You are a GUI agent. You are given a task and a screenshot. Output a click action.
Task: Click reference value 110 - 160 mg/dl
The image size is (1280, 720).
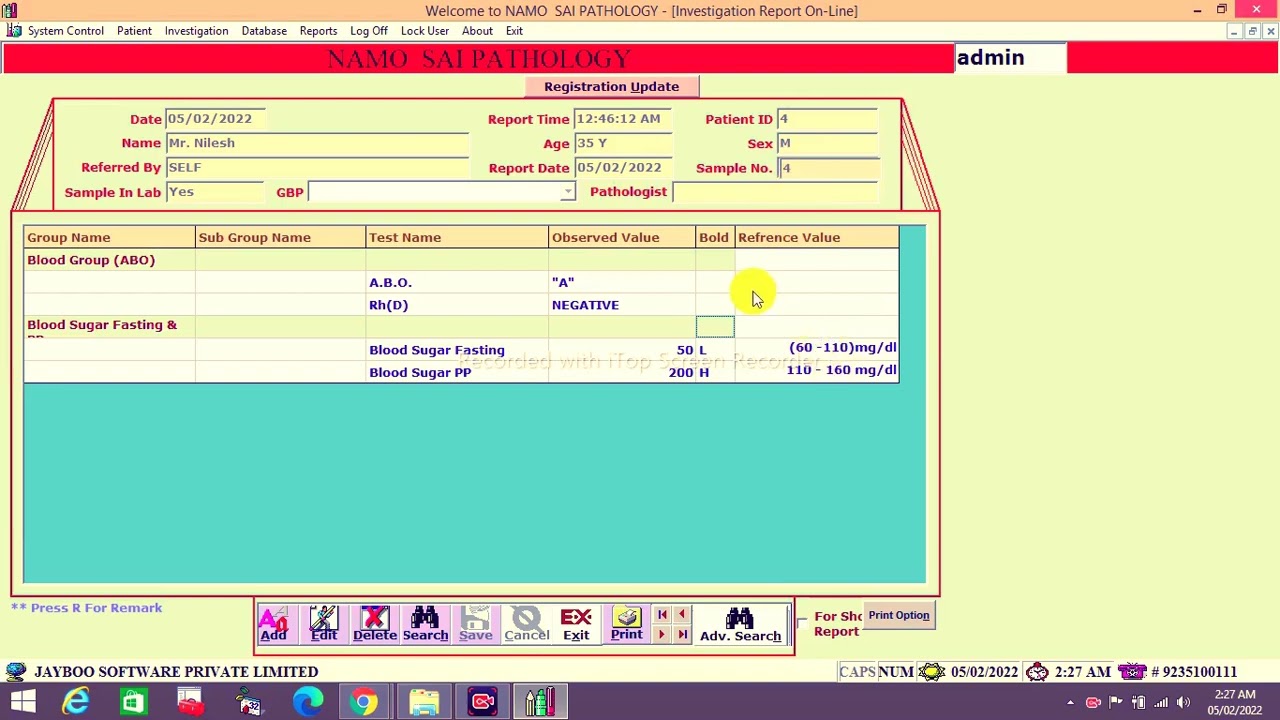[x=817, y=371]
